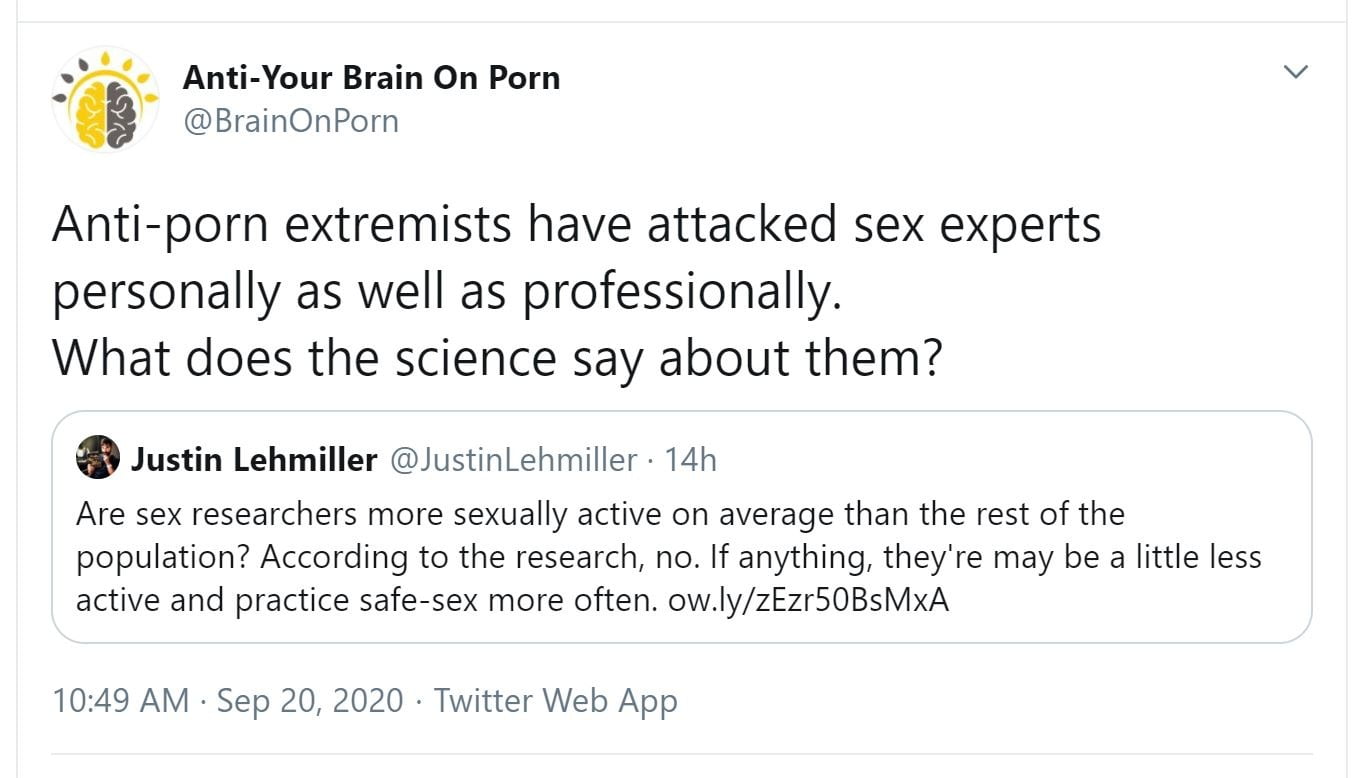The height and width of the screenshot is (778, 1367).
Task: Open the Twitter Web App source link
Action: (x=556, y=700)
